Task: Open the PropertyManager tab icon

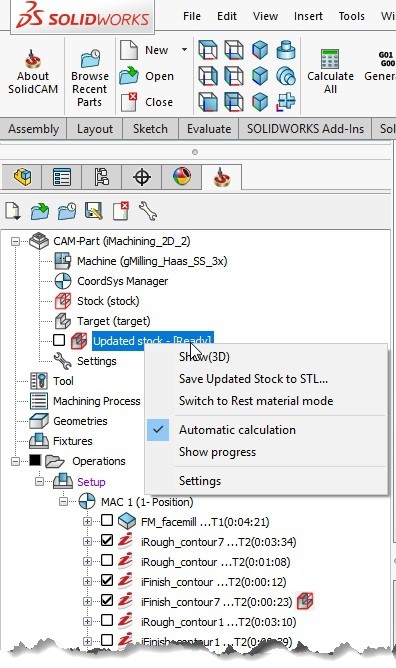Action: [x=62, y=177]
